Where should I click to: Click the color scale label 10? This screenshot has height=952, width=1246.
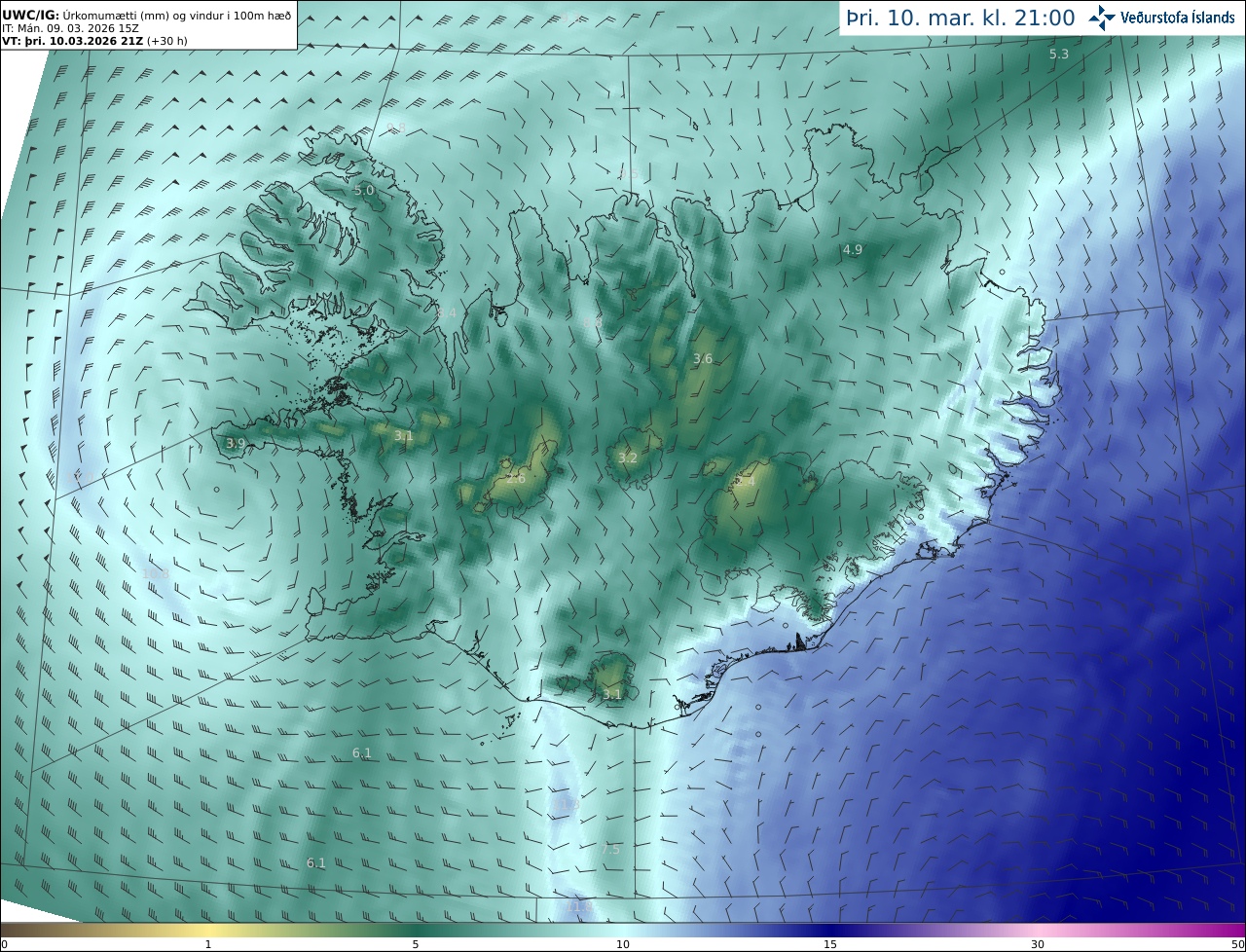(623, 944)
